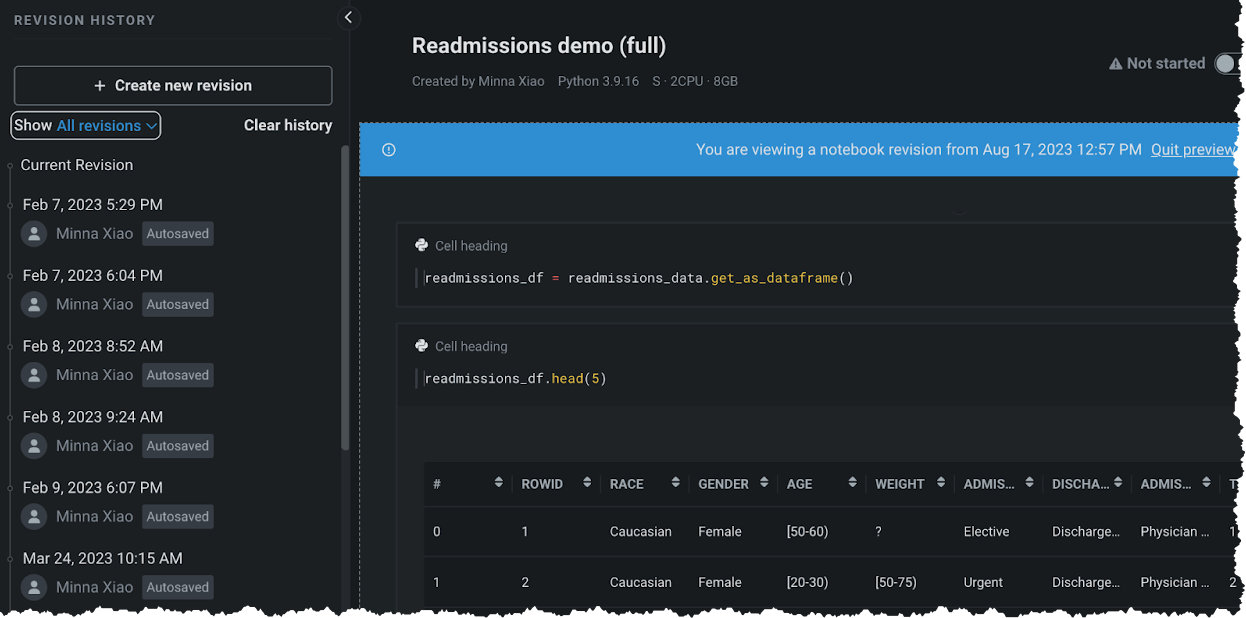Sort by the ROWID column sort icon
1246x618 pixels.
coord(587,483)
